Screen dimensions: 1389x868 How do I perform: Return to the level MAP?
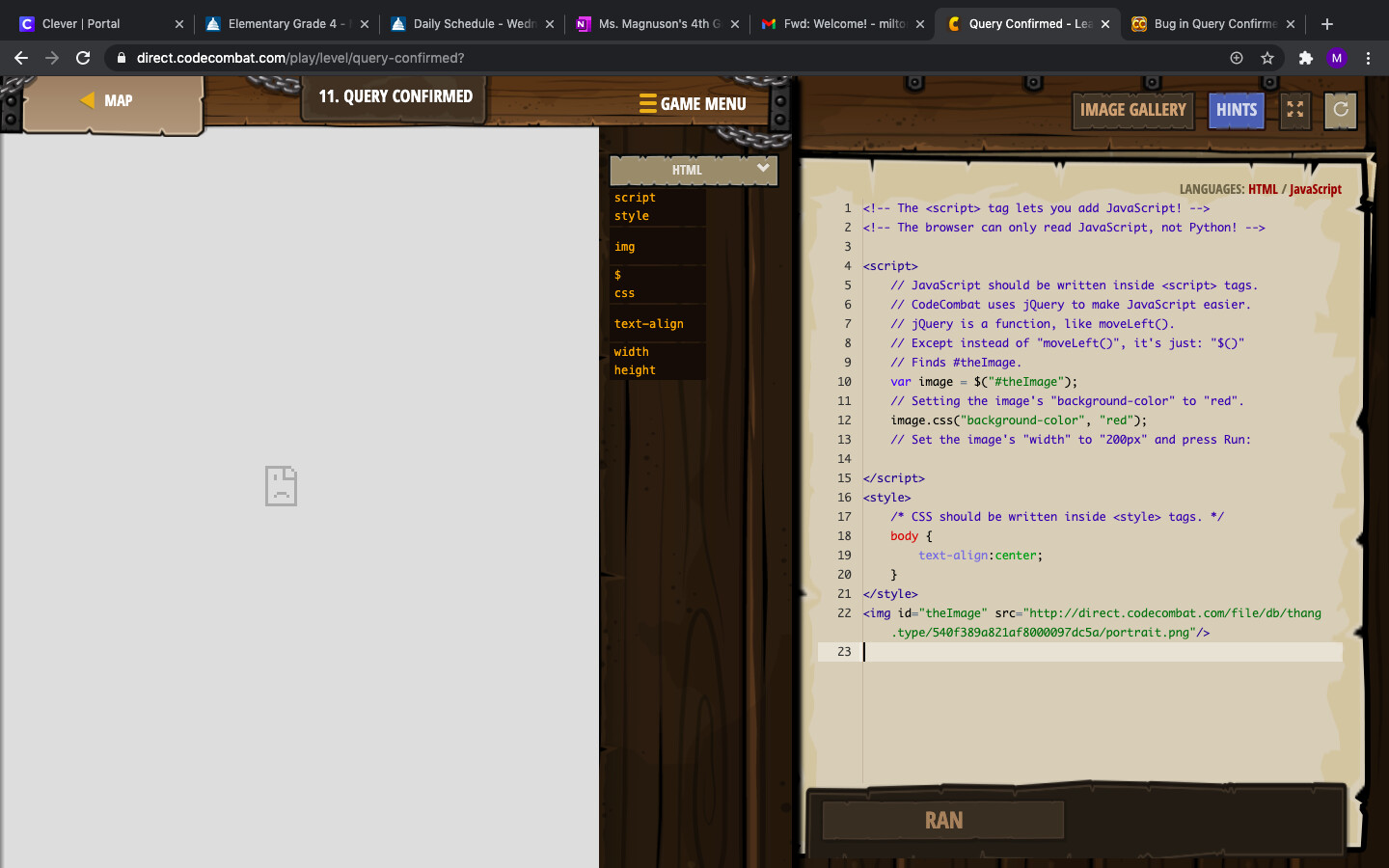(112, 101)
